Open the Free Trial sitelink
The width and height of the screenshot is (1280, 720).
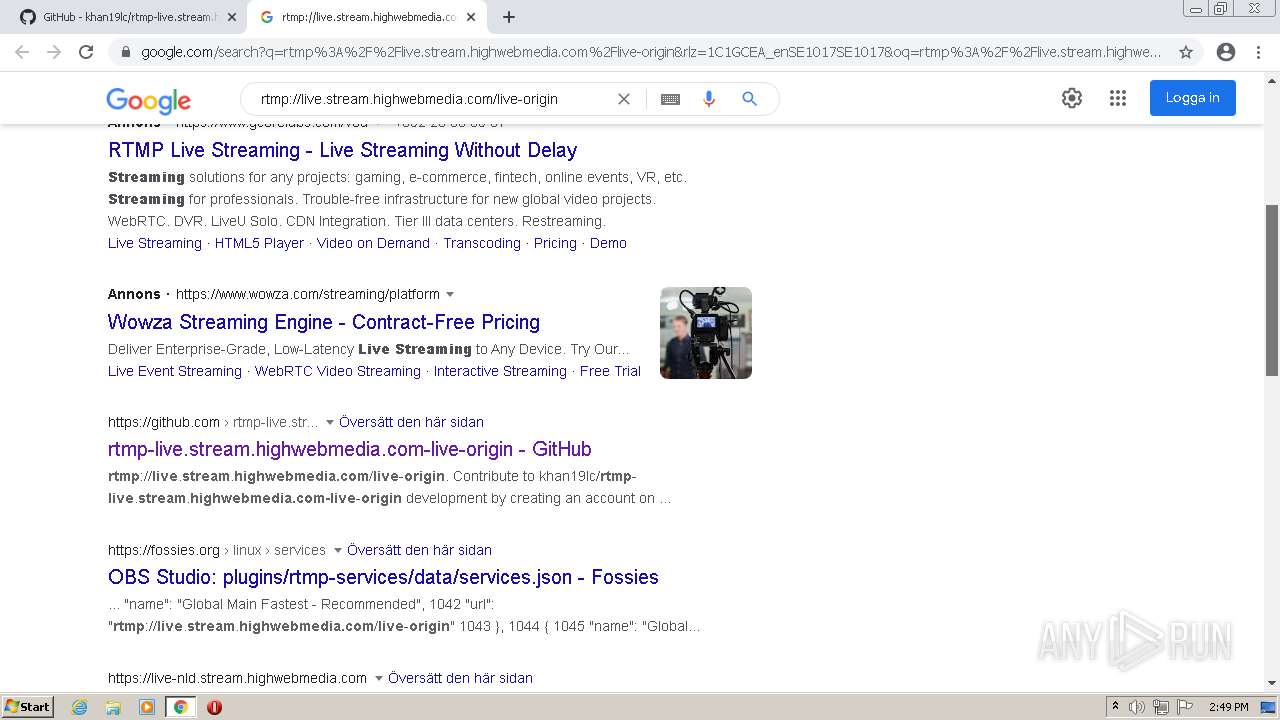pyautogui.click(x=610, y=371)
